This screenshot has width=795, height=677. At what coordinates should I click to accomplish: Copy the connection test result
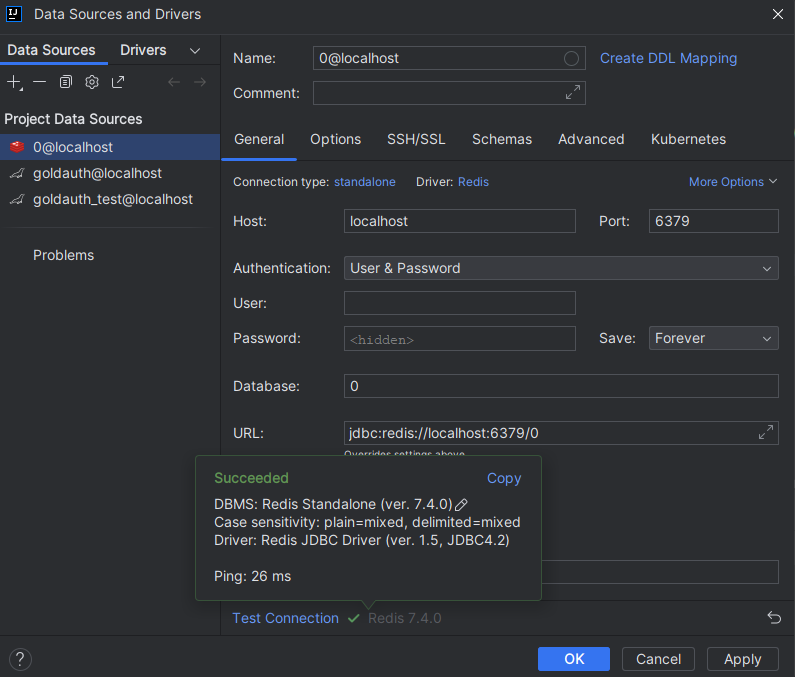(x=504, y=478)
